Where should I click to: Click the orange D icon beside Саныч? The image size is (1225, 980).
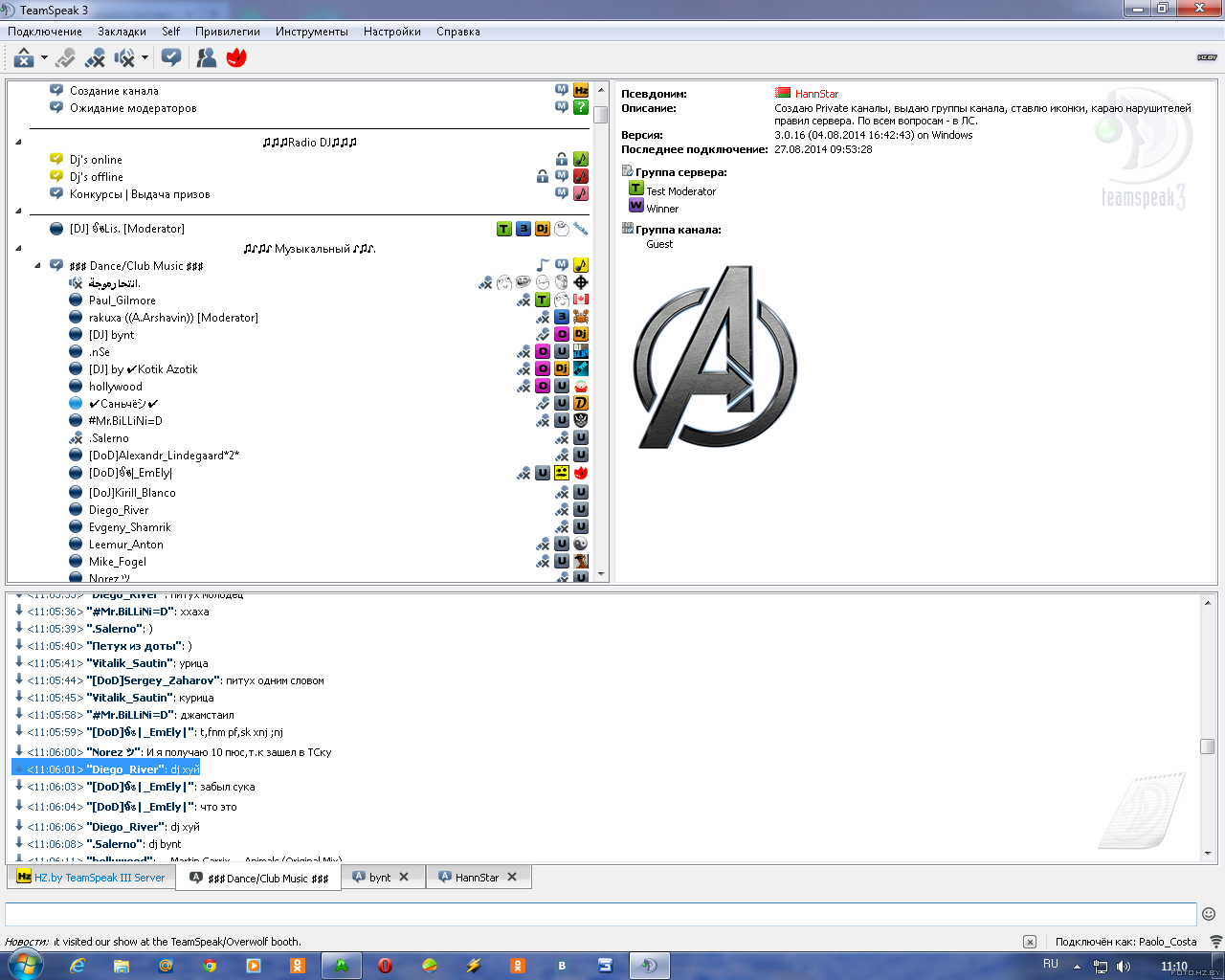[581, 403]
